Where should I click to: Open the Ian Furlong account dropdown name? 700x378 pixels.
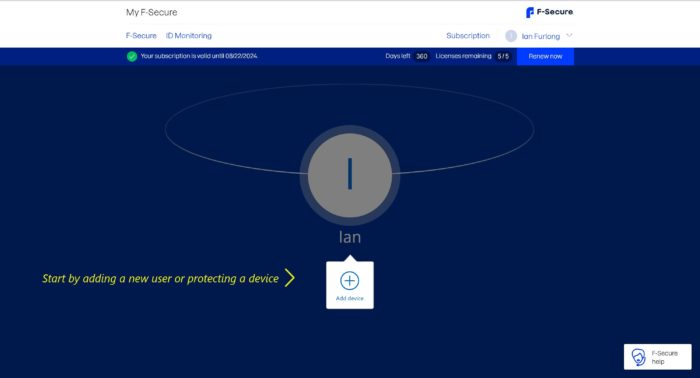[x=541, y=36]
